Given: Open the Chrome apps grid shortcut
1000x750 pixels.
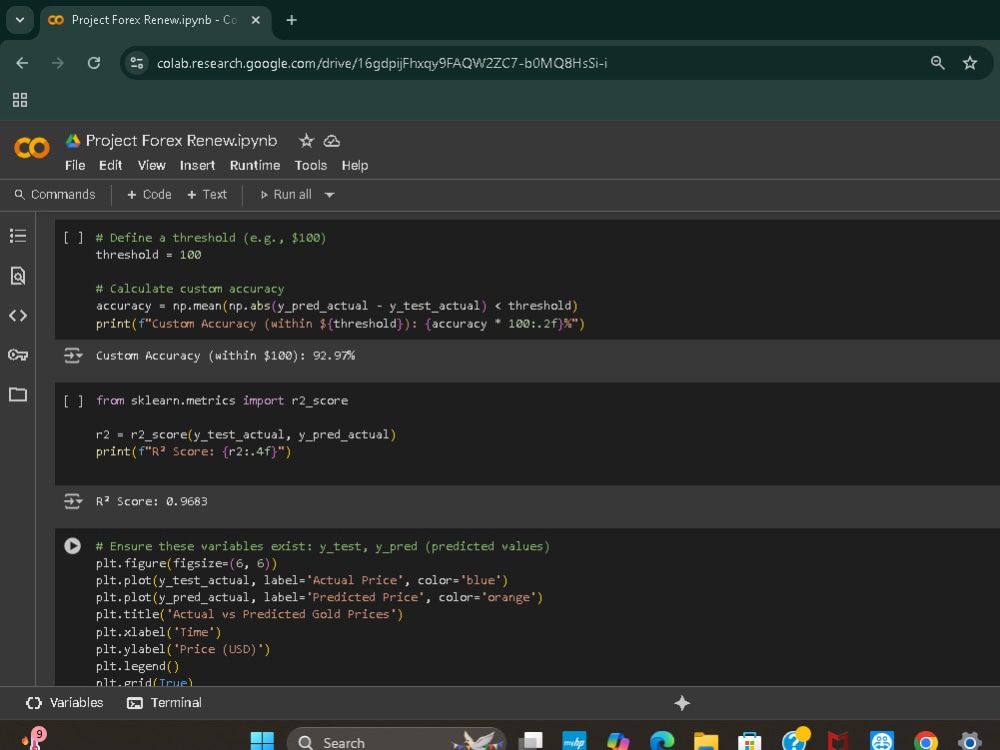Looking at the screenshot, I should [20, 99].
